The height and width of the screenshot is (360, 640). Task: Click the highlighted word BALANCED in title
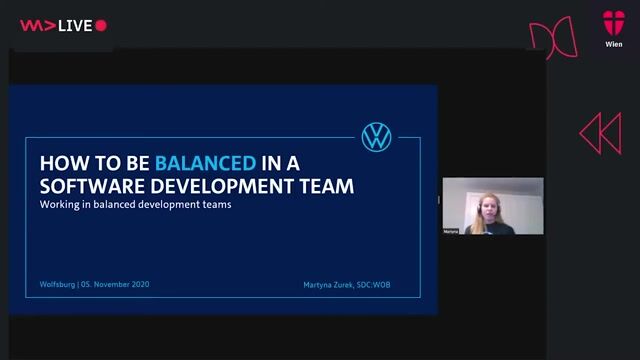click(x=205, y=163)
